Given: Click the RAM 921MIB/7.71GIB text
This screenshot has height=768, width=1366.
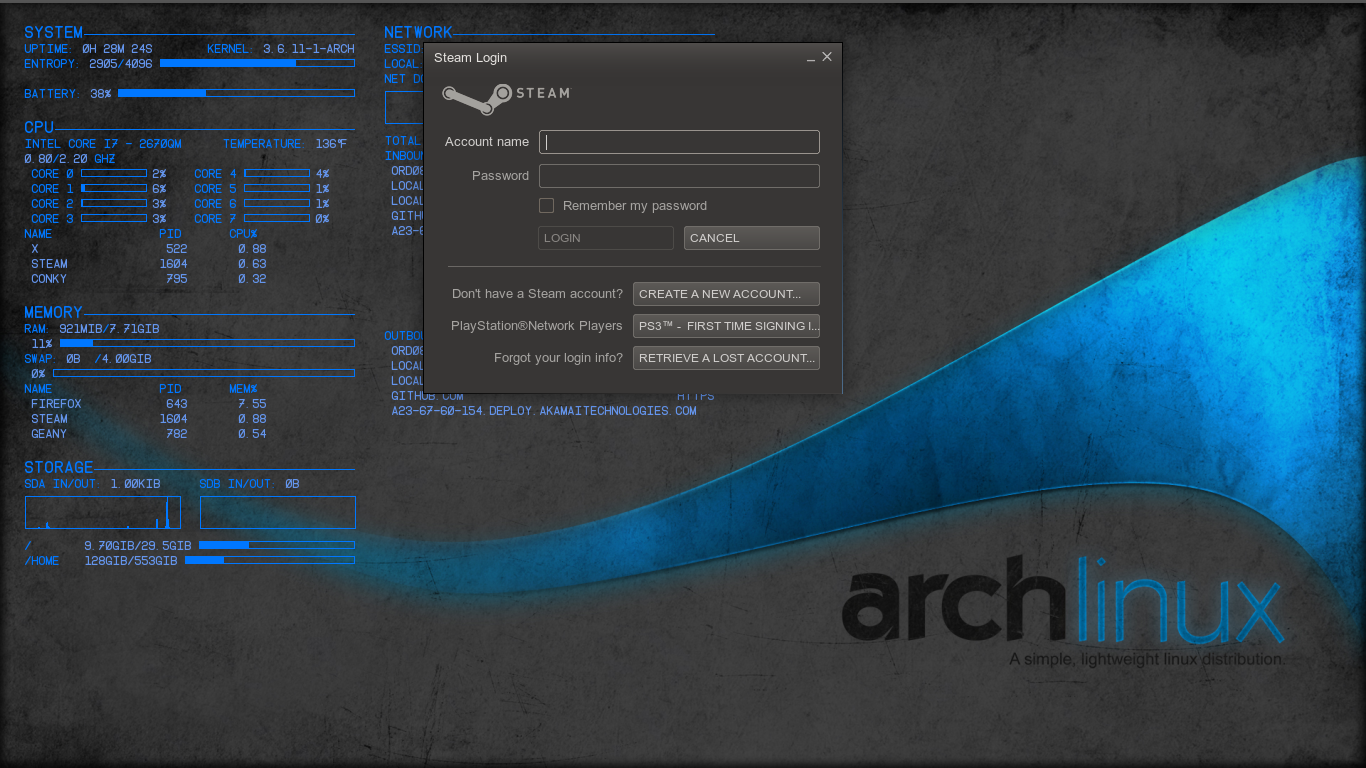Looking at the screenshot, I should click(92, 329).
